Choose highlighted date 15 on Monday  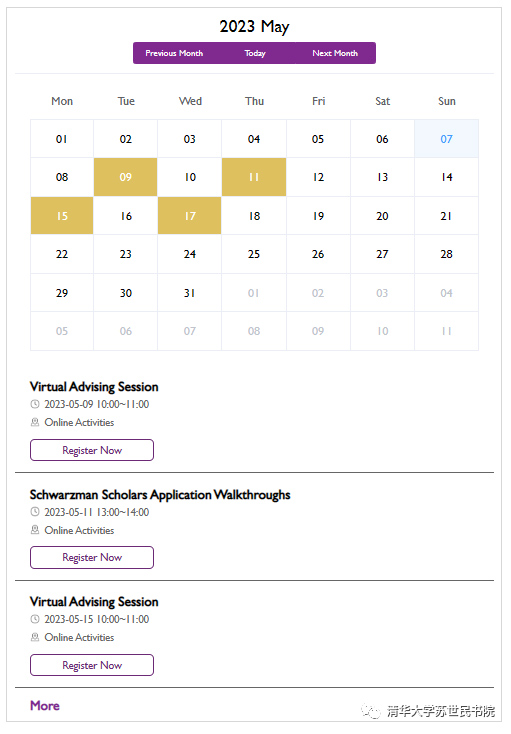point(62,216)
